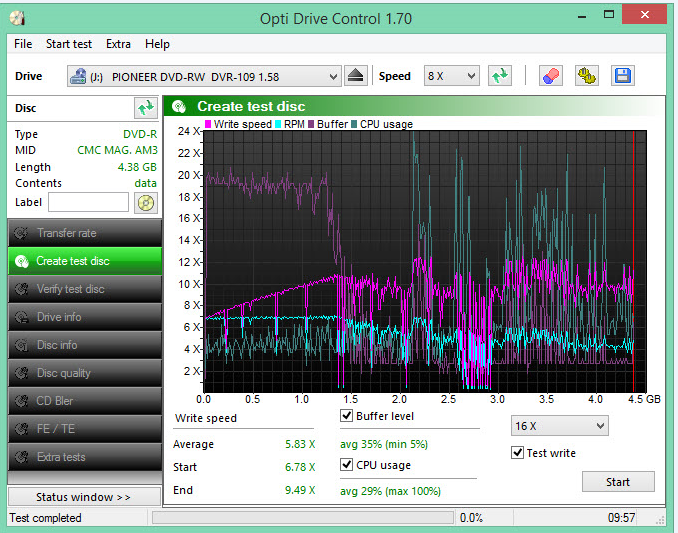The width and height of the screenshot is (678, 533).
Task: Open the Extra menu
Action: coord(118,44)
